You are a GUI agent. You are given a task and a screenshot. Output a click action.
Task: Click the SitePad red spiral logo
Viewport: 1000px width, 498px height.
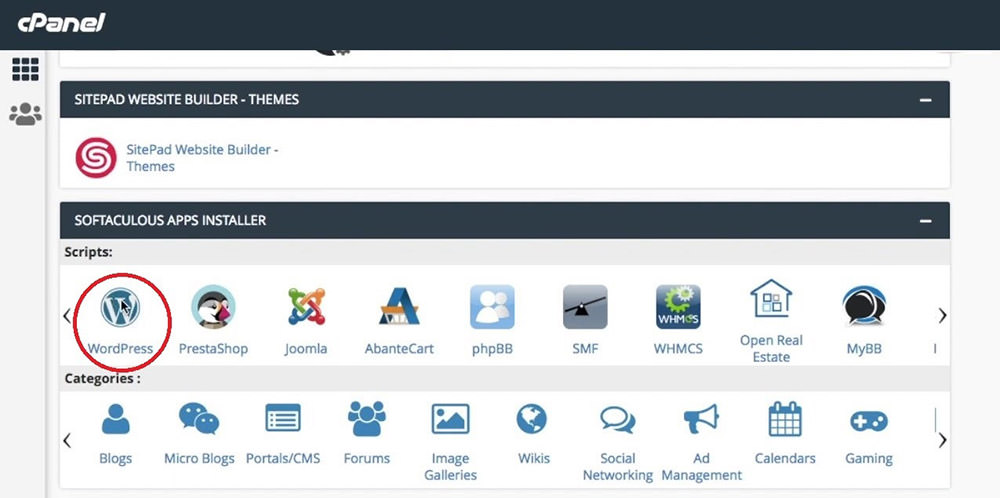(x=96, y=157)
